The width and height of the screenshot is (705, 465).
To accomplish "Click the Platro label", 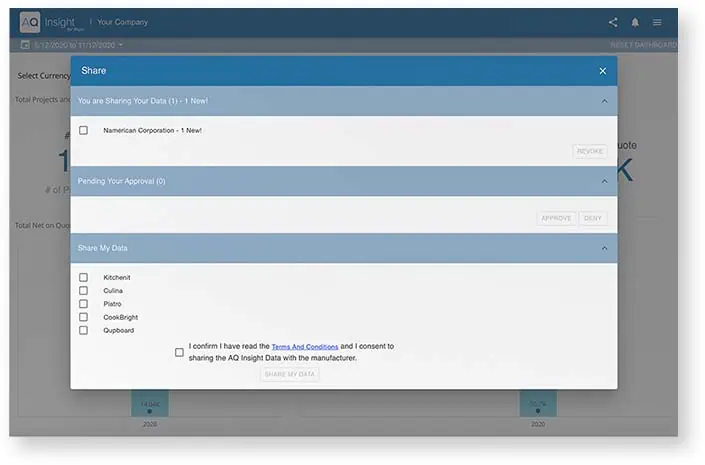I will [112, 304].
